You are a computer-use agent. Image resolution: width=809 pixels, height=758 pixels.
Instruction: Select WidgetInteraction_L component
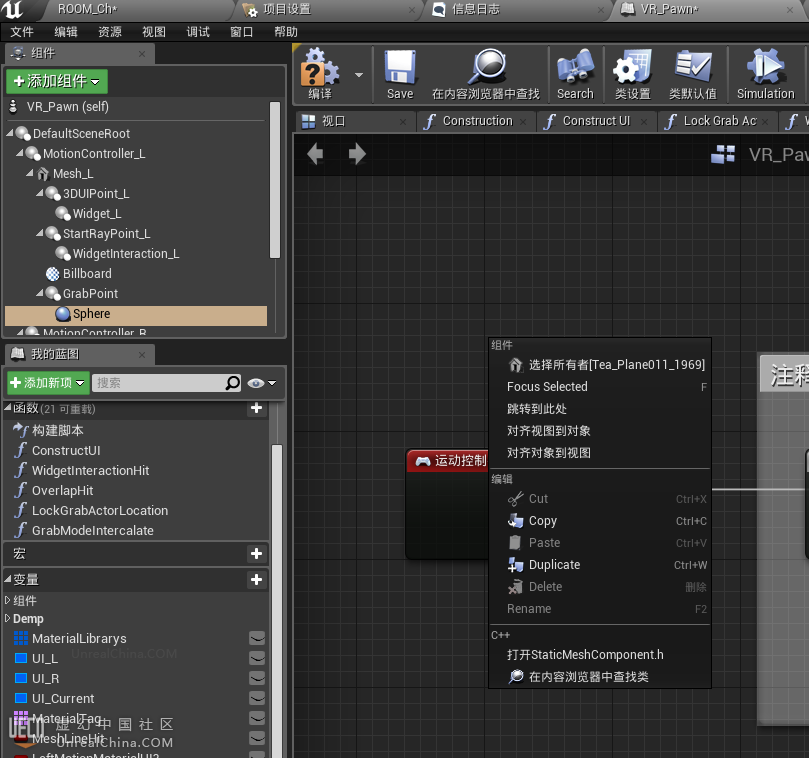tap(126, 253)
